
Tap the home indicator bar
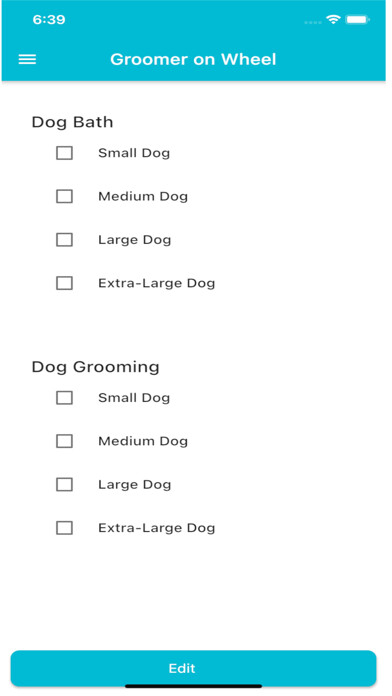coord(194,686)
